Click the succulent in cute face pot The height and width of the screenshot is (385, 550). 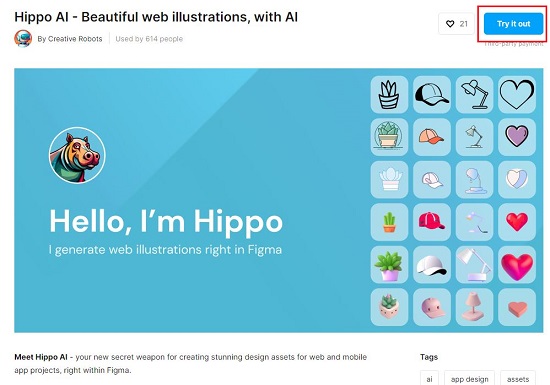tap(389, 307)
